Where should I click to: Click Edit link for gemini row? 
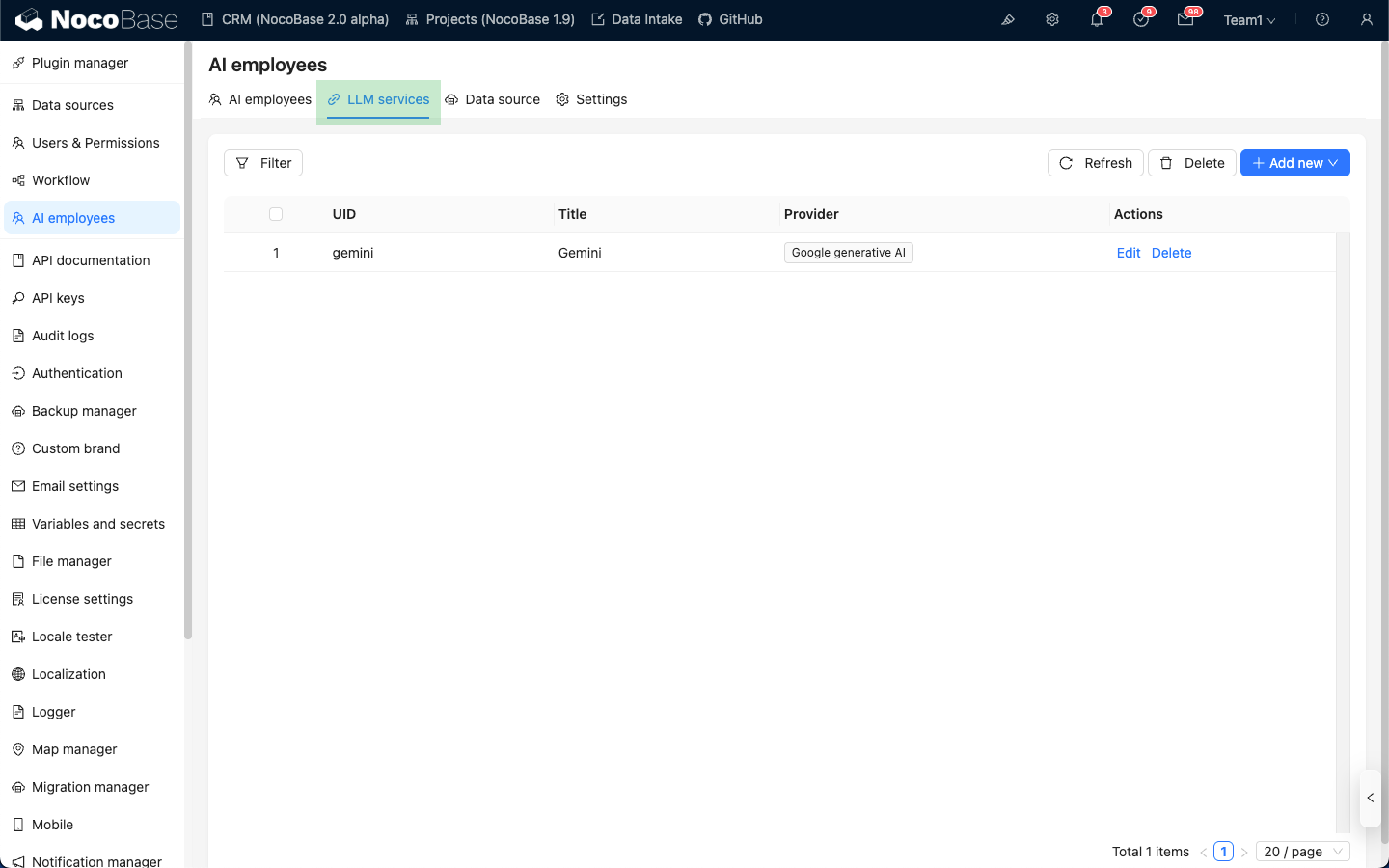1129,253
